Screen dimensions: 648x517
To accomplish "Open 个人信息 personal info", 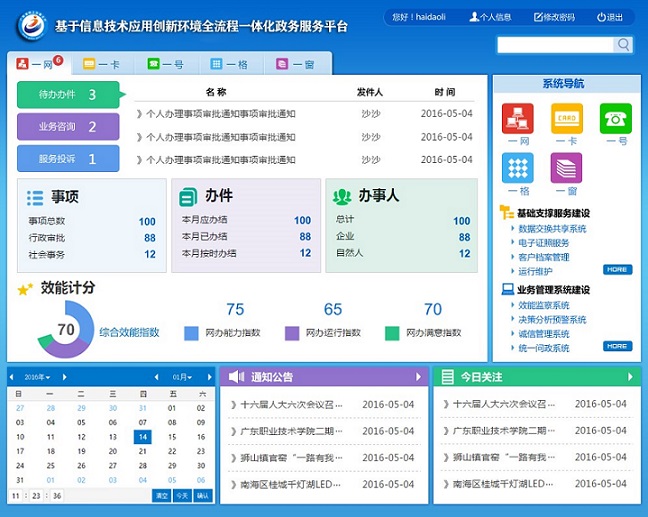I will 490,17.
